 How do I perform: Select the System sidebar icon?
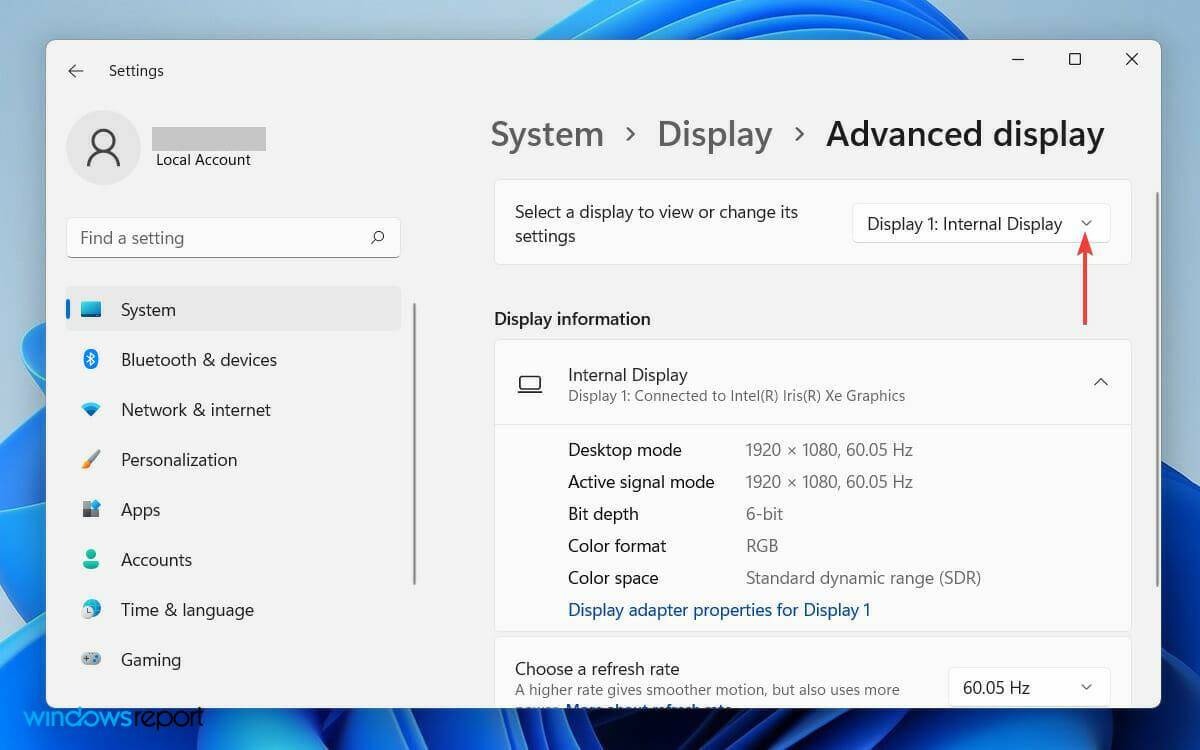click(x=91, y=310)
